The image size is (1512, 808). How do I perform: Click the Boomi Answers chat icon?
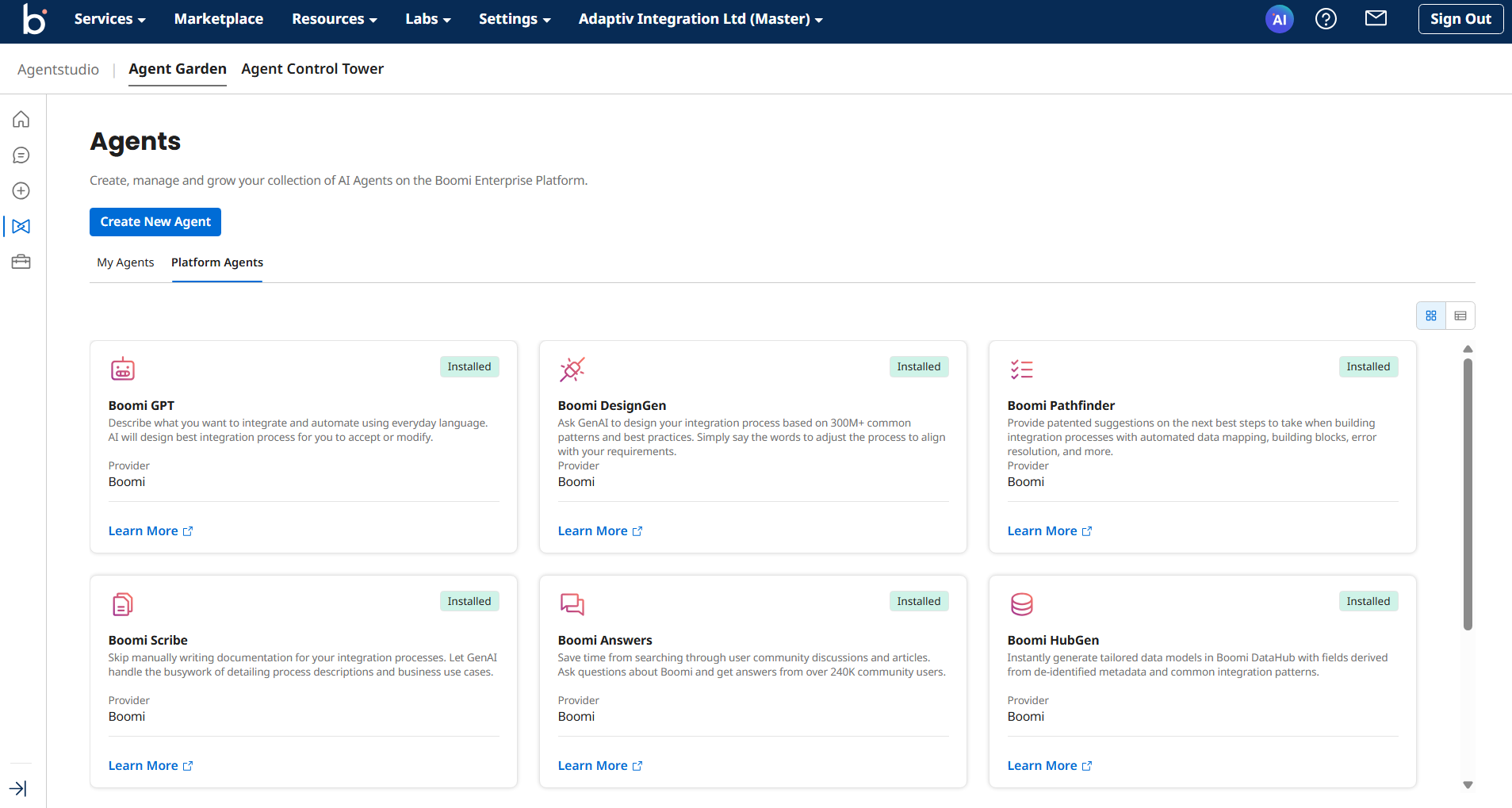pyautogui.click(x=572, y=604)
